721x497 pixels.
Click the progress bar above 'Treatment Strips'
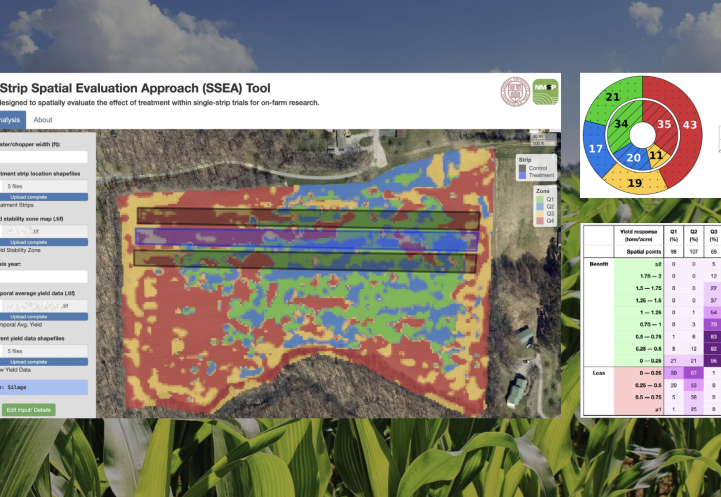point(44,197)
